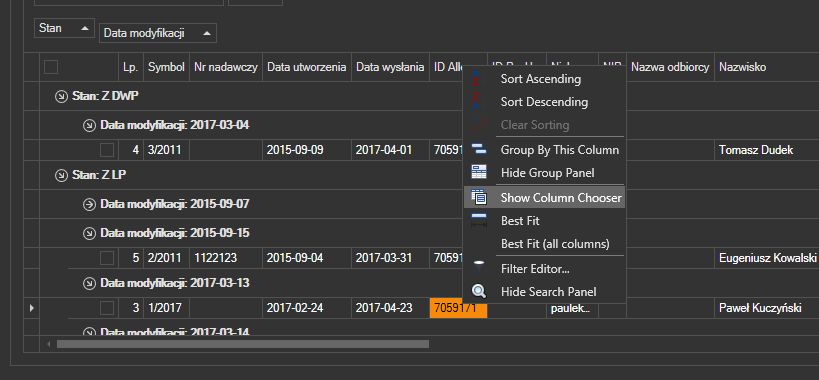Click the Paweł Kuczyński cell
The image size is (819, 380).
coord(766,308)
